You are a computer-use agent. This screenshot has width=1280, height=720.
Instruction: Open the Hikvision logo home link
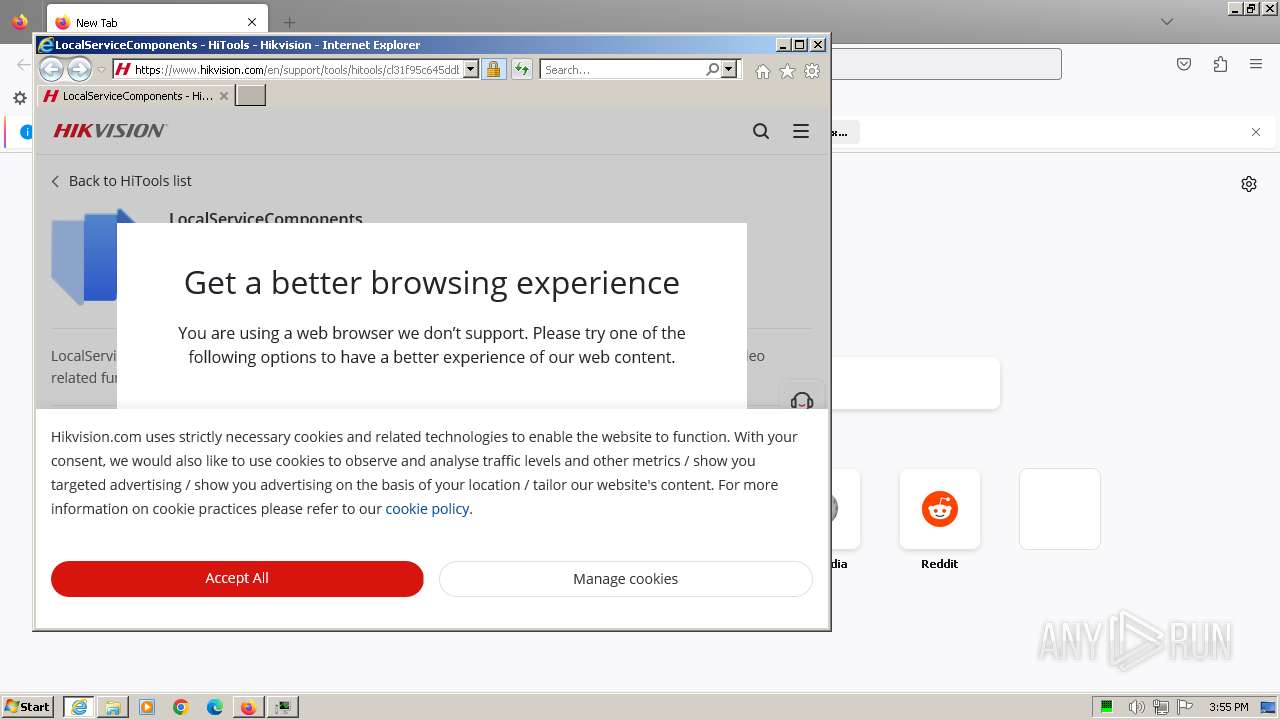[110, 130]
